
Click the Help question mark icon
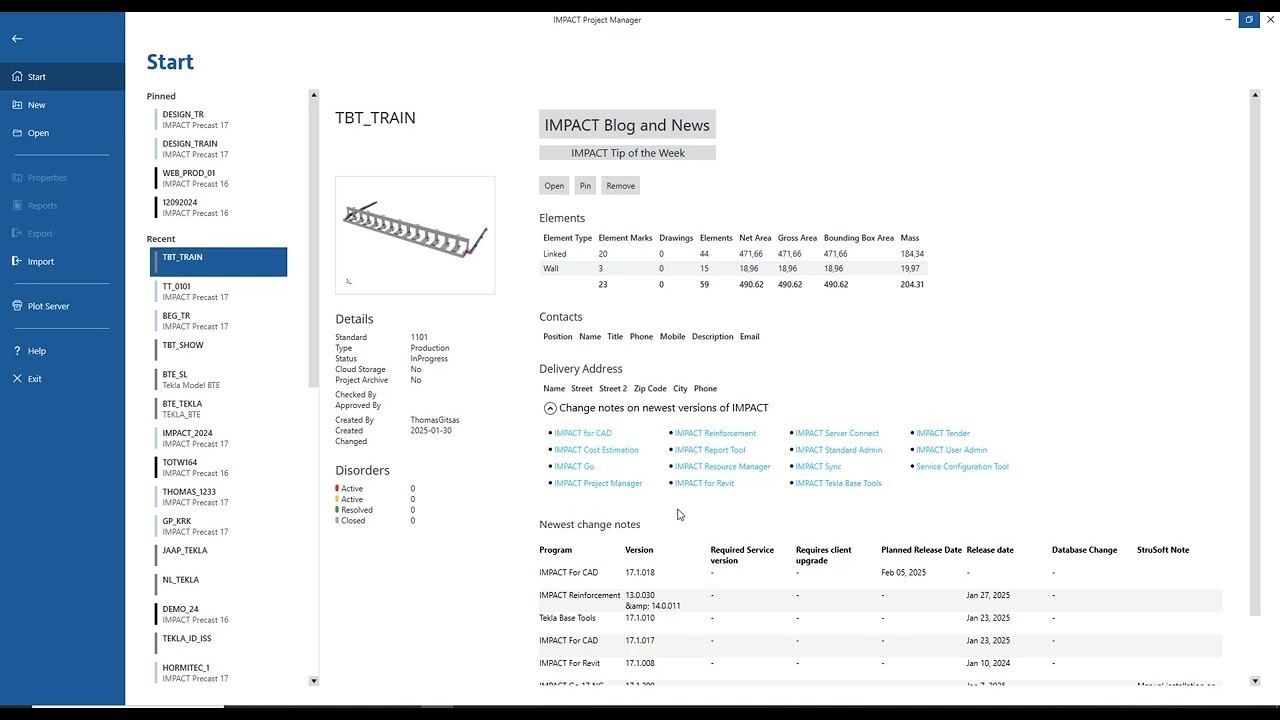17,351
